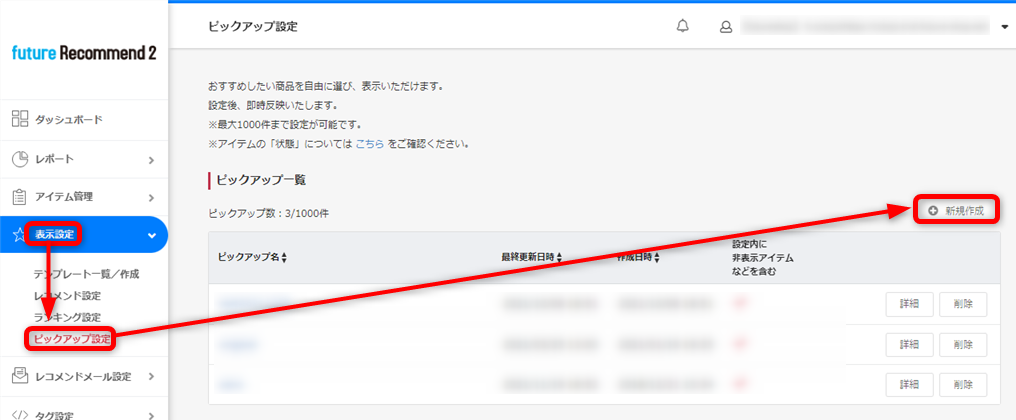Click the ピックアップ設定 page title

(253, 27)
